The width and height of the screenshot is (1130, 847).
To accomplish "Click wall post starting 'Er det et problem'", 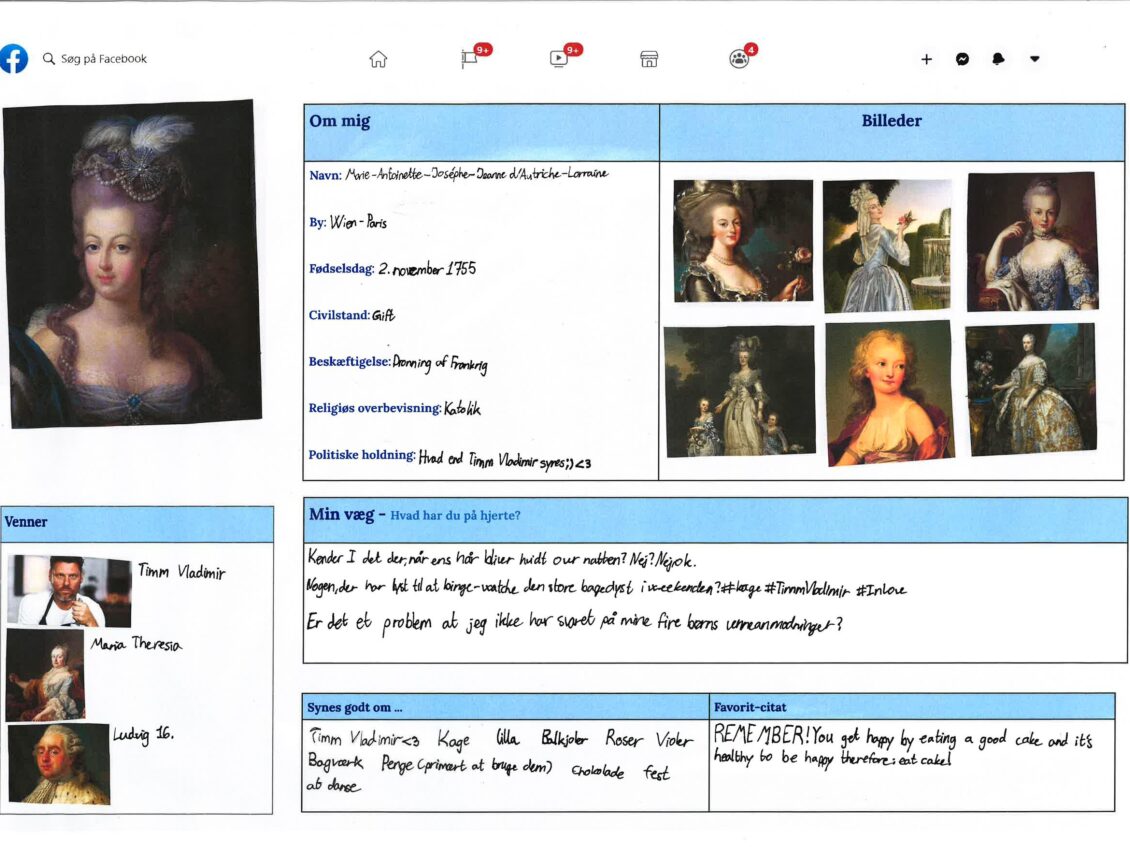I will click(575, 624).
